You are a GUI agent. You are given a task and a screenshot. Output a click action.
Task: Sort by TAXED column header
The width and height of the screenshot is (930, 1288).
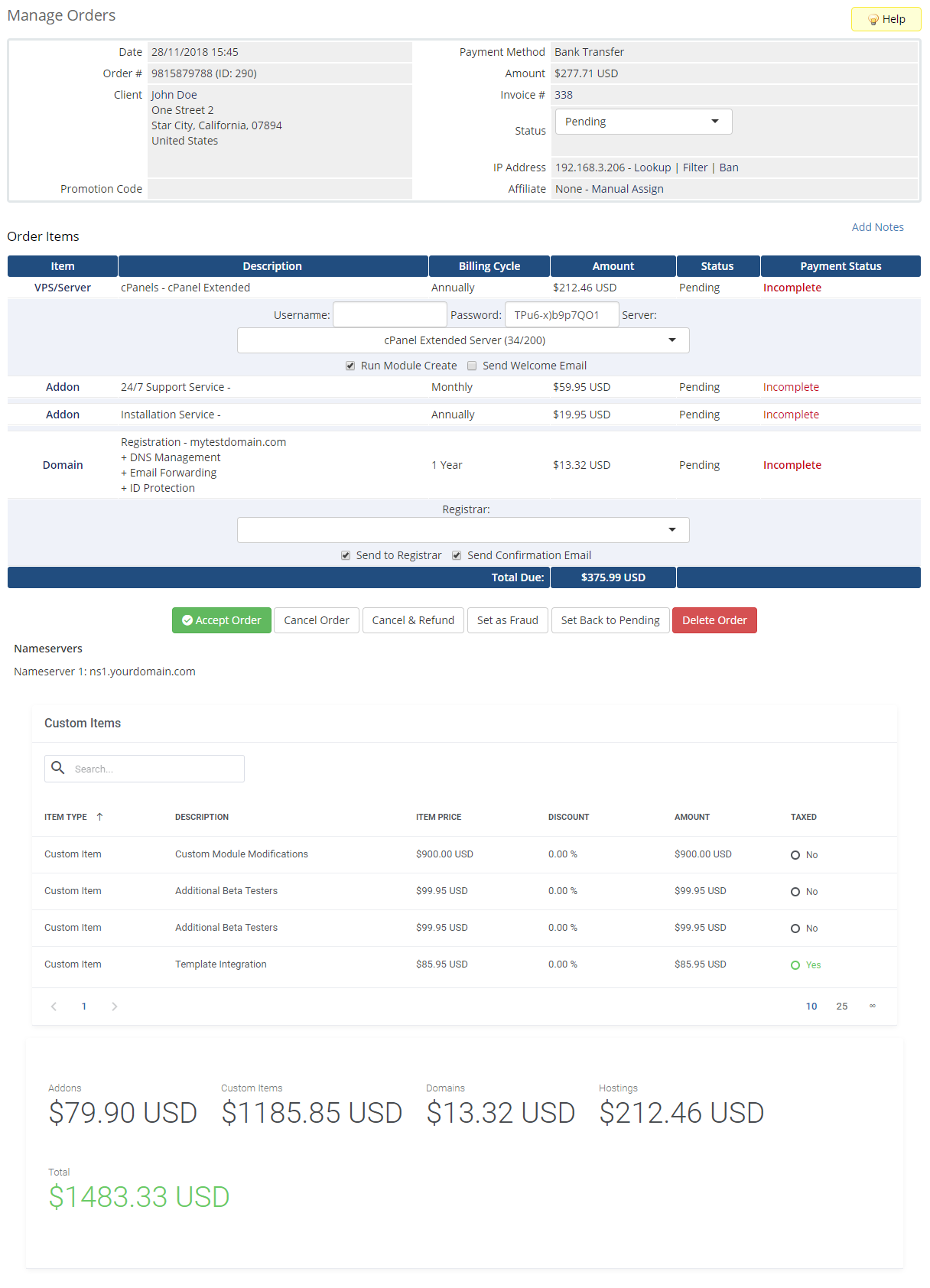pyautogui.click(x=804, y=817)
